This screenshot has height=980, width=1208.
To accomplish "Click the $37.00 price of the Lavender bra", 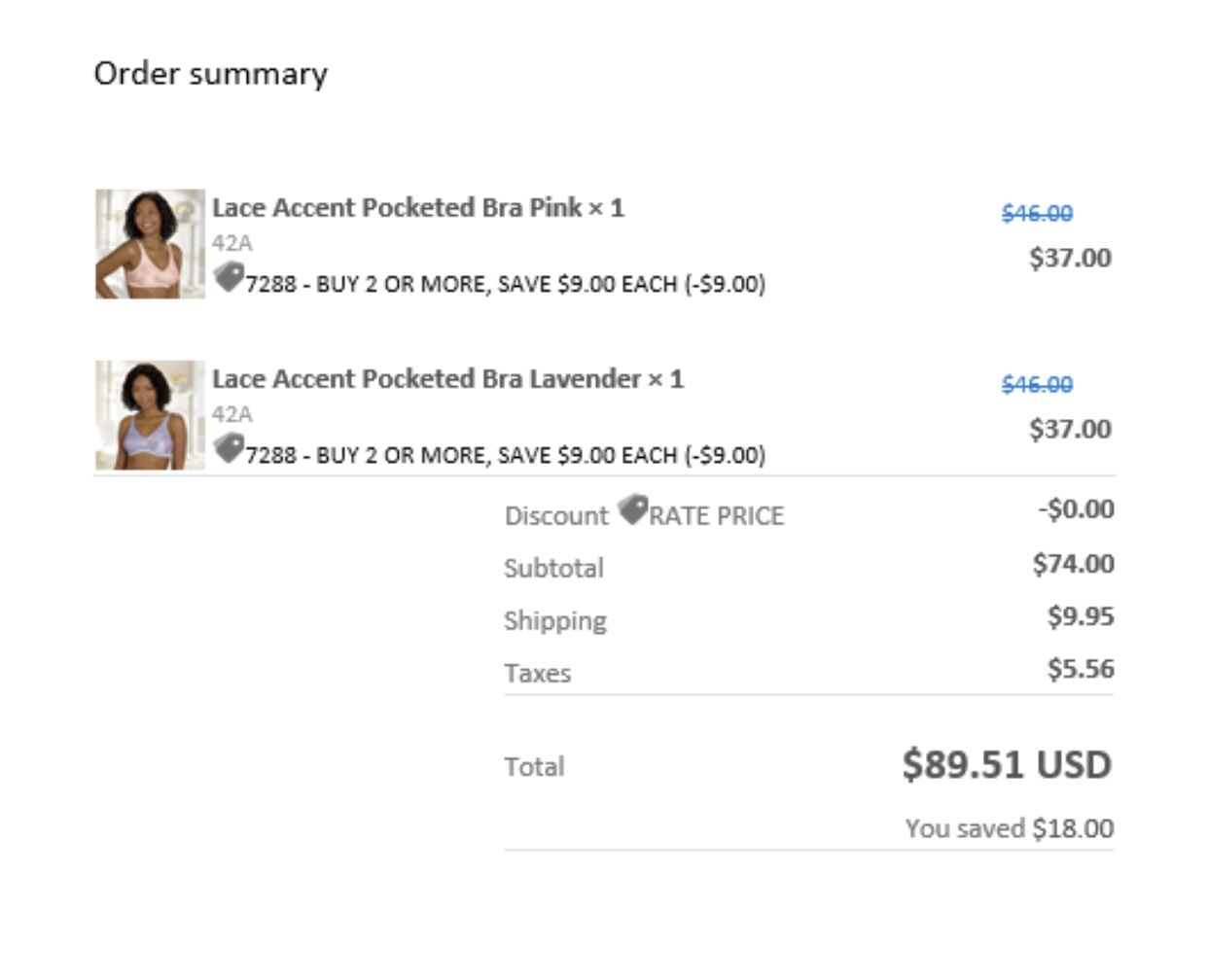I will point(1070,430).
